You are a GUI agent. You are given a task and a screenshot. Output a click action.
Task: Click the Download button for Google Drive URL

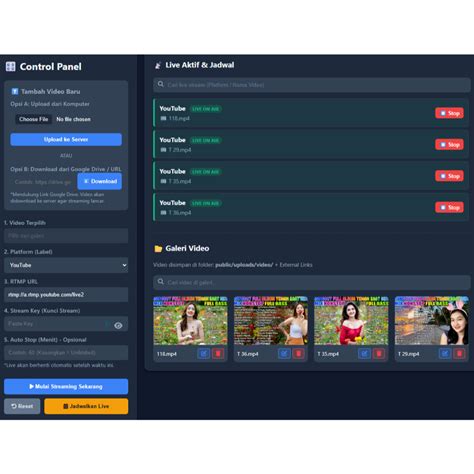pos(100,181)
